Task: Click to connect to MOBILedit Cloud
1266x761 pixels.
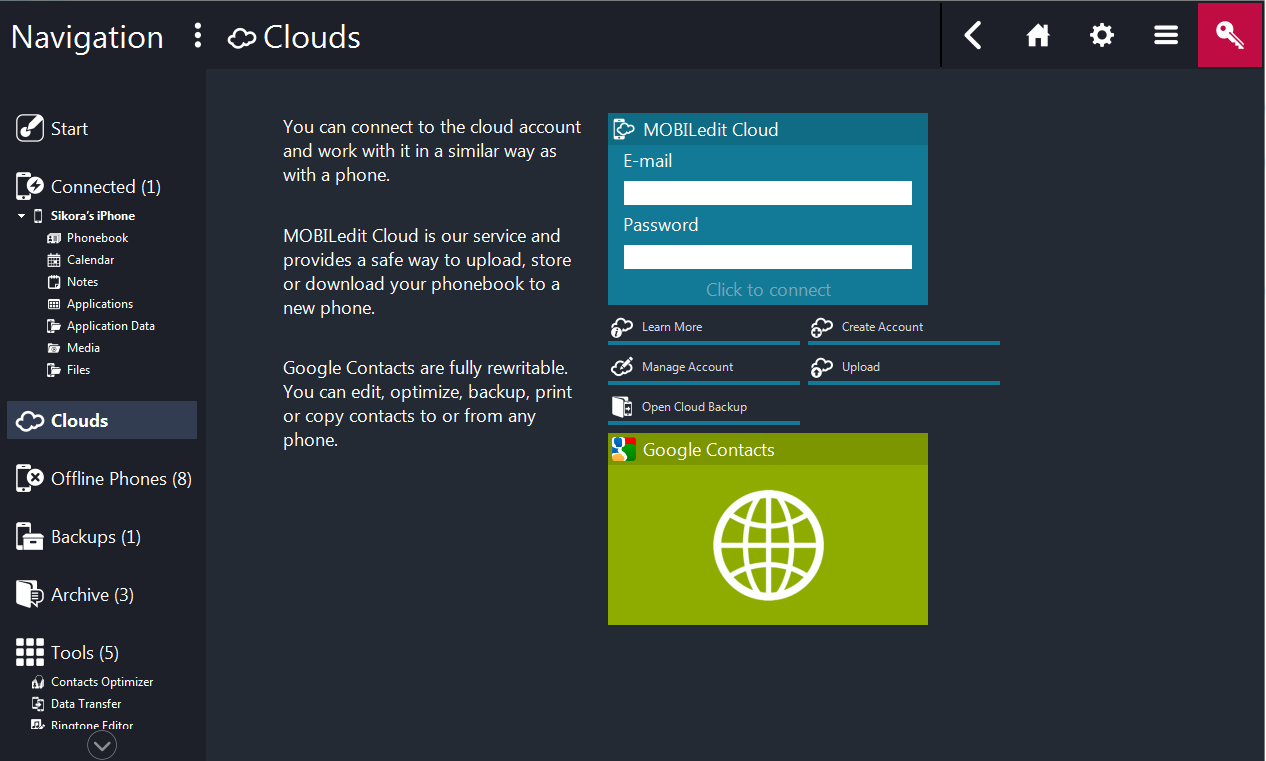Action: pyautogui.click(x=768, y=290)
